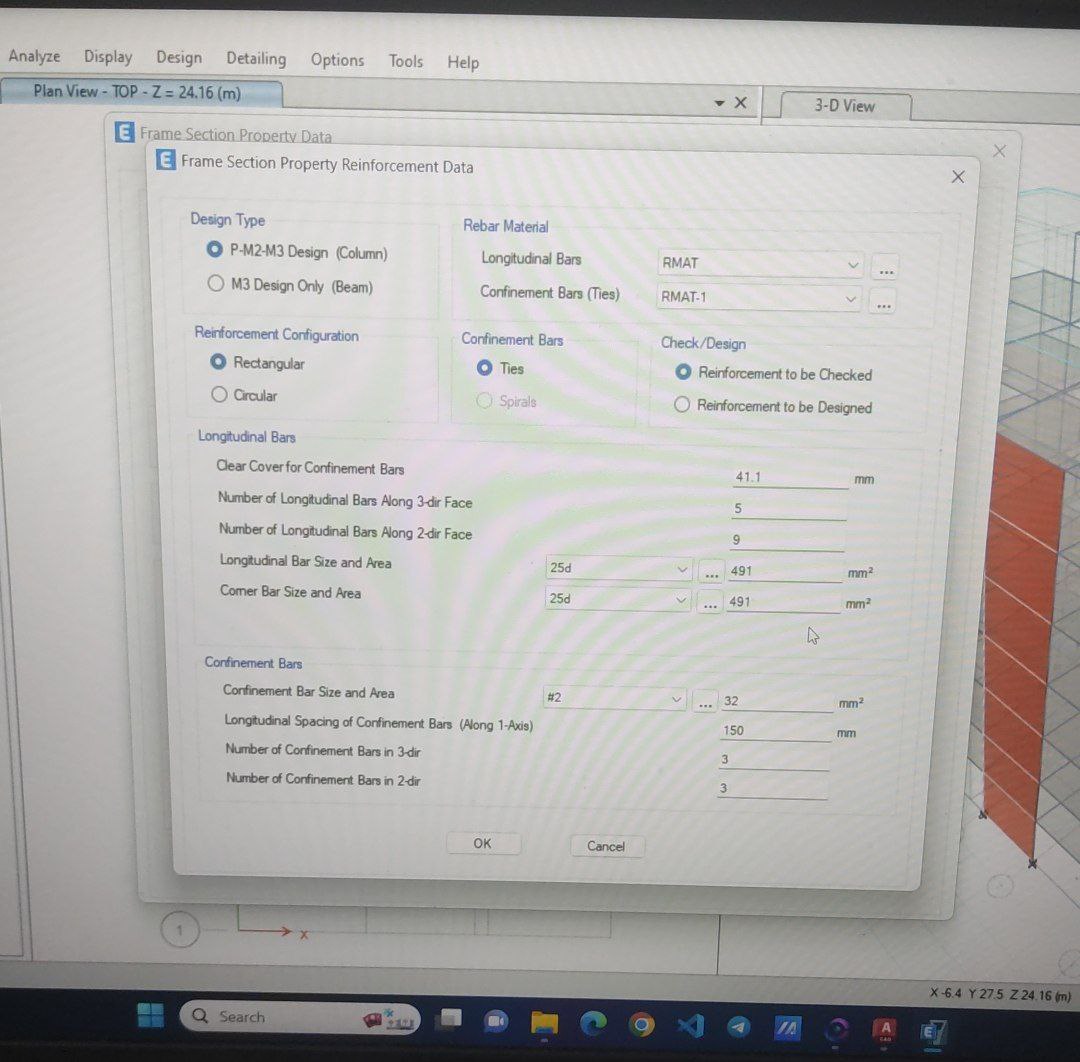Edit Longitudinal Bar area value 491
This screenshot has height=1062, width=1080.
[785, 572]
